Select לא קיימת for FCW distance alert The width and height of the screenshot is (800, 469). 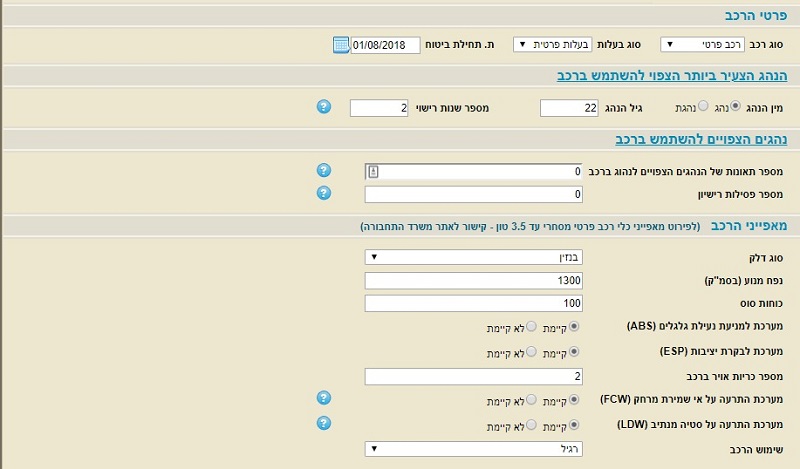pos(531,399)
